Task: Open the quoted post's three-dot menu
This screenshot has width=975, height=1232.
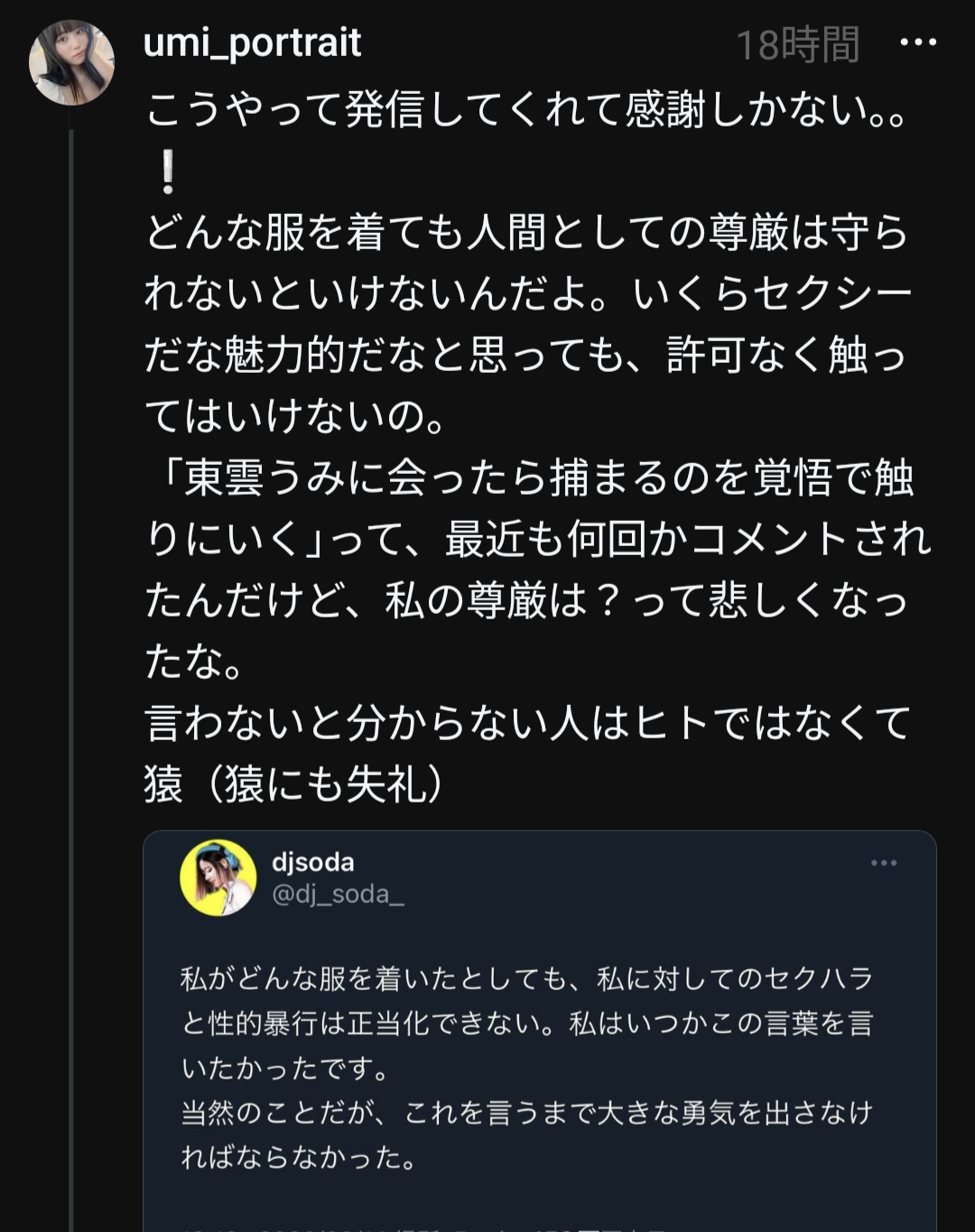Action: pyautogui.click(x=884, y=864)
